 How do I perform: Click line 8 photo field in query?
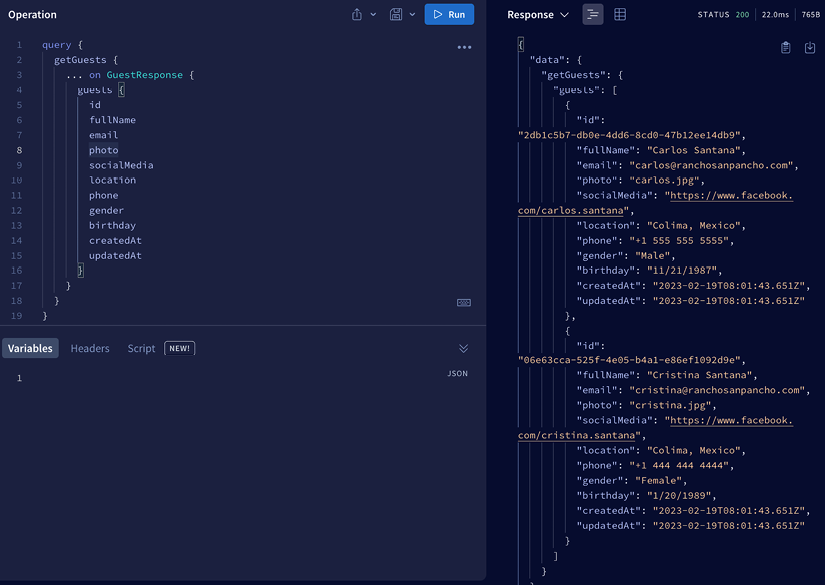104,150
